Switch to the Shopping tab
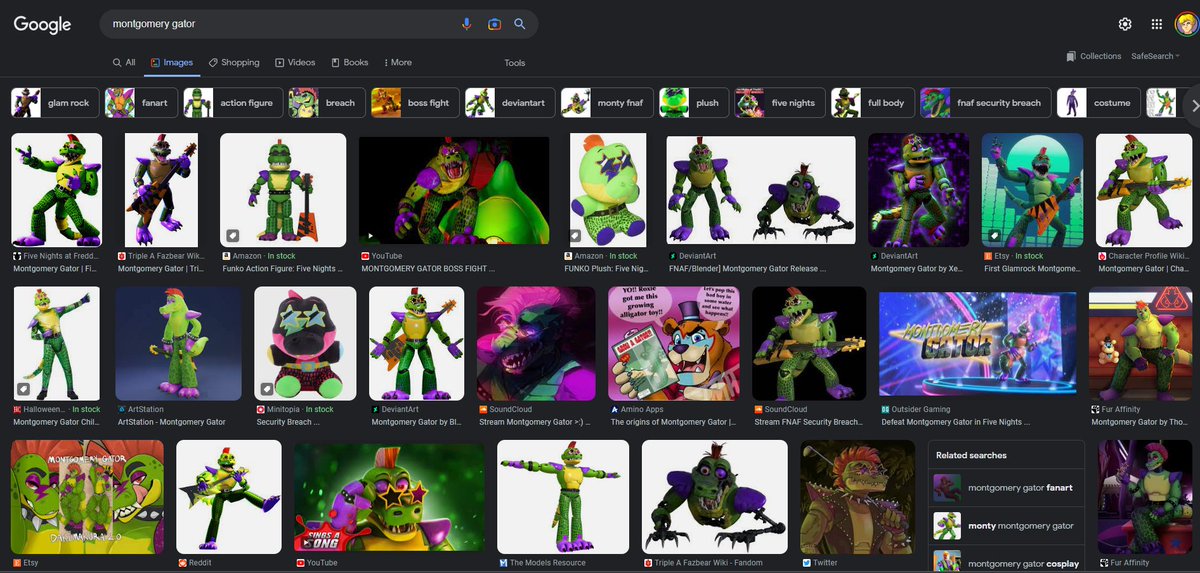Viewport: 1200px width, 573px height. [234, 62]
